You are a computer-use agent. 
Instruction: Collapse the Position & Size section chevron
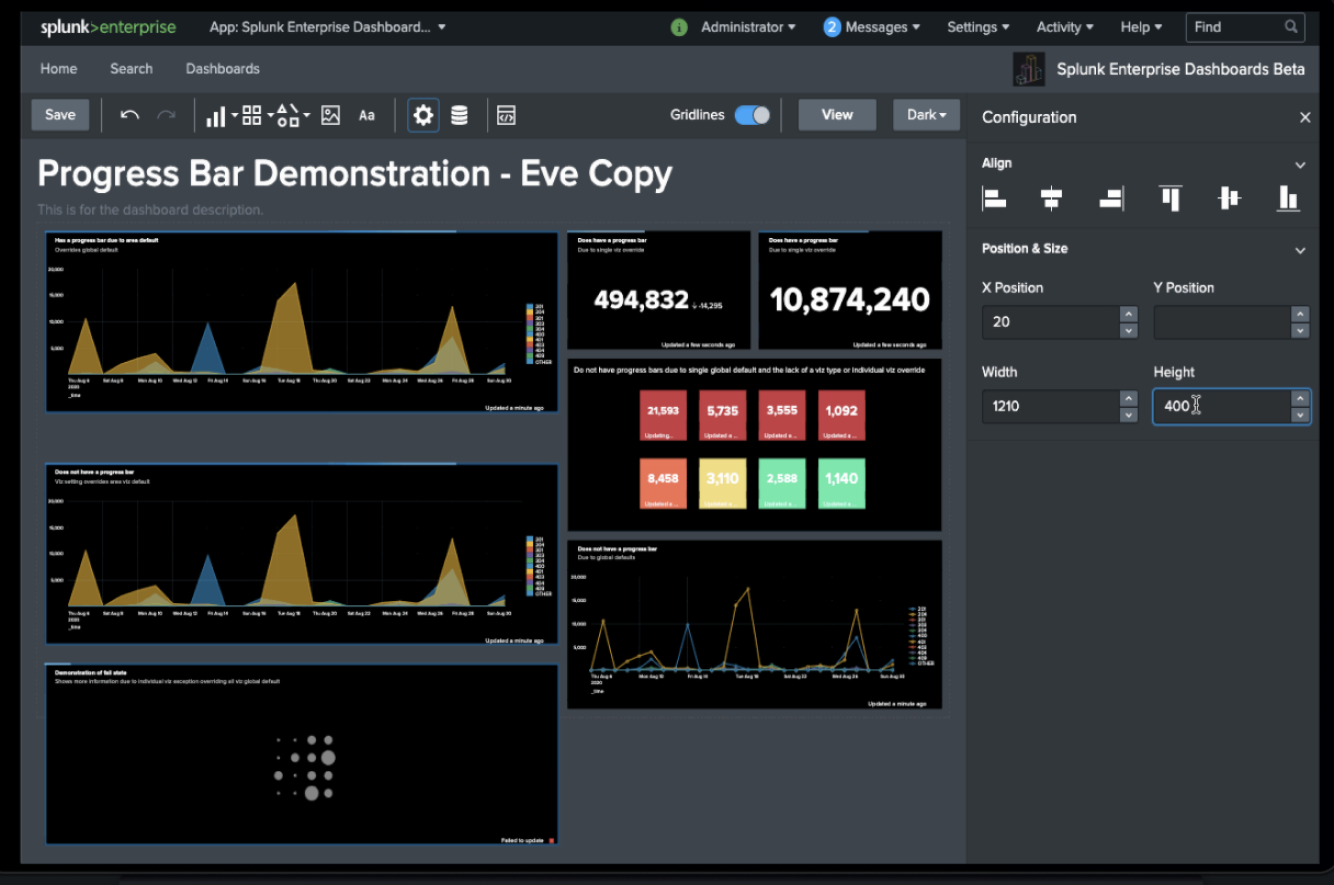coord(1300,250)
